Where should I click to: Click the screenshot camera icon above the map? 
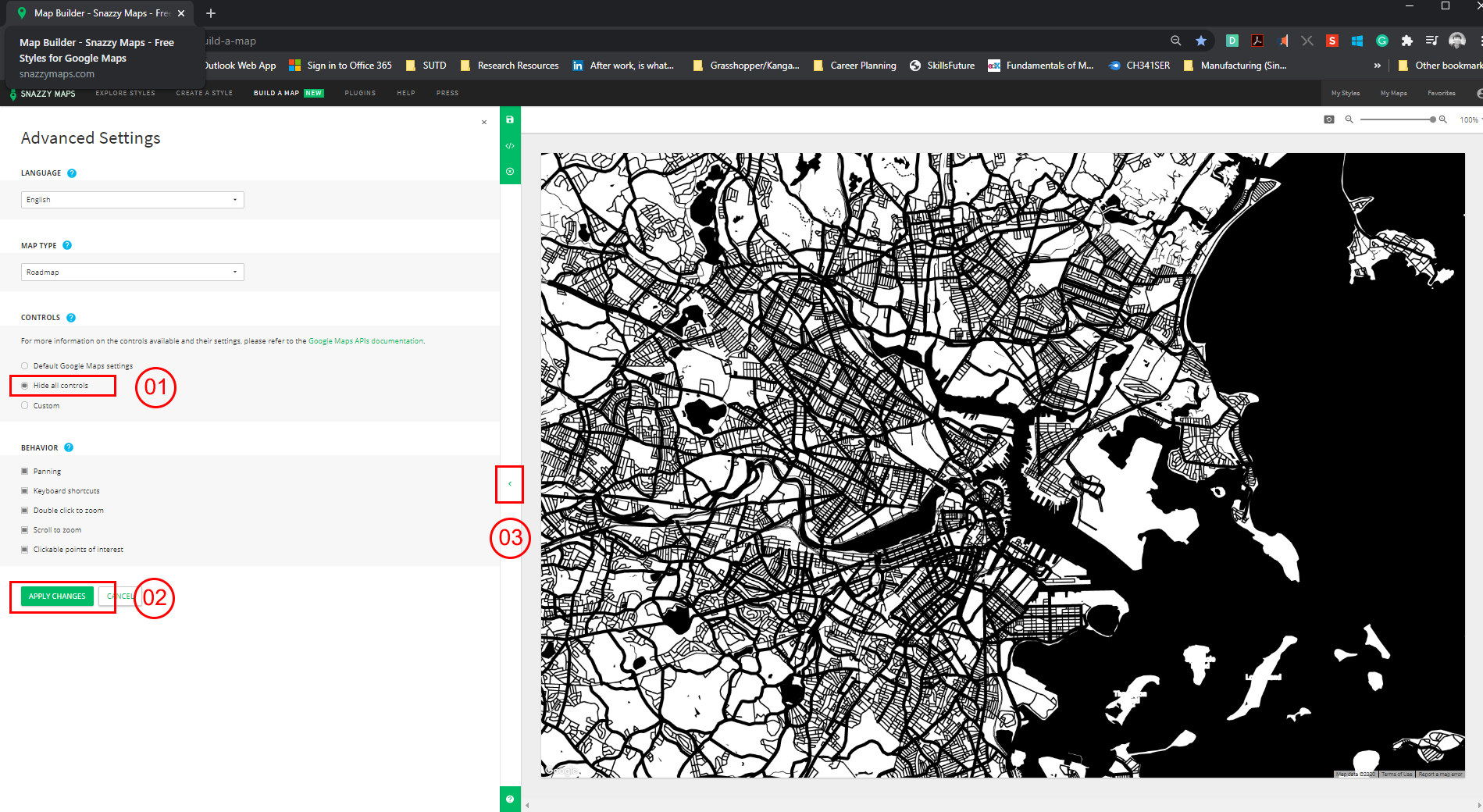pos(1328,119)
